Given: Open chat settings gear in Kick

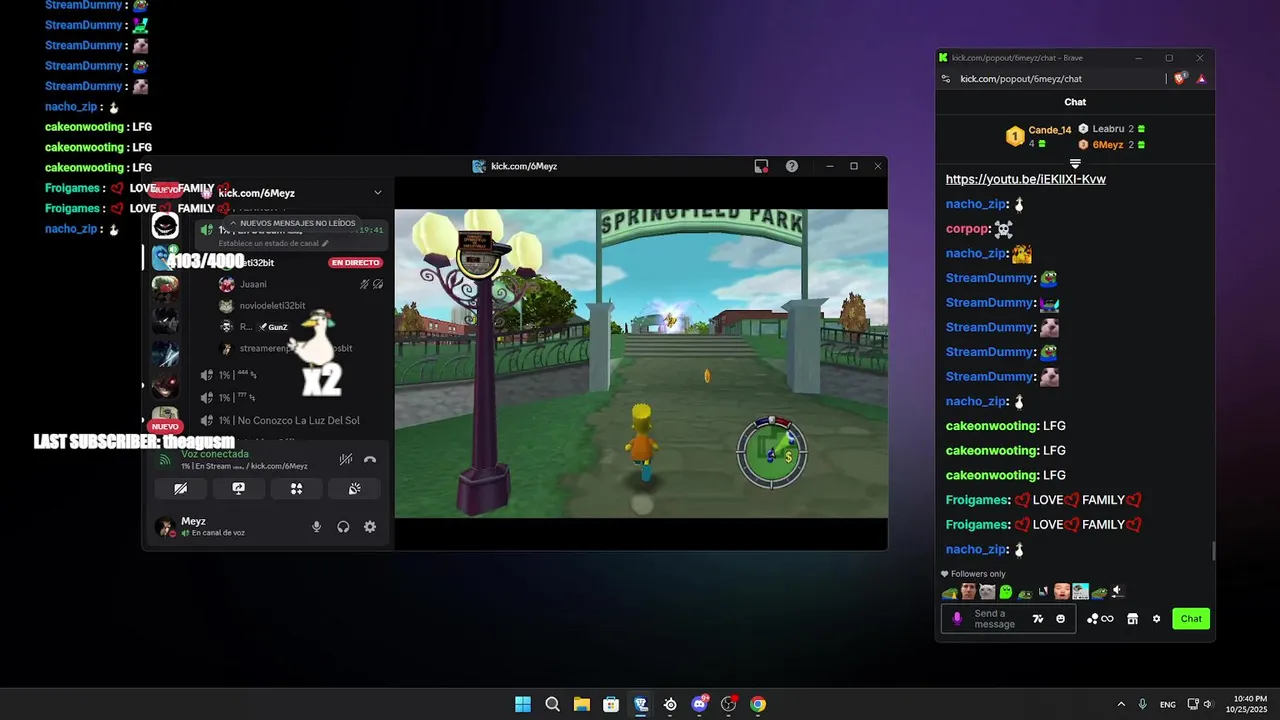Looking at the screenshot, I should (1156, 619).
